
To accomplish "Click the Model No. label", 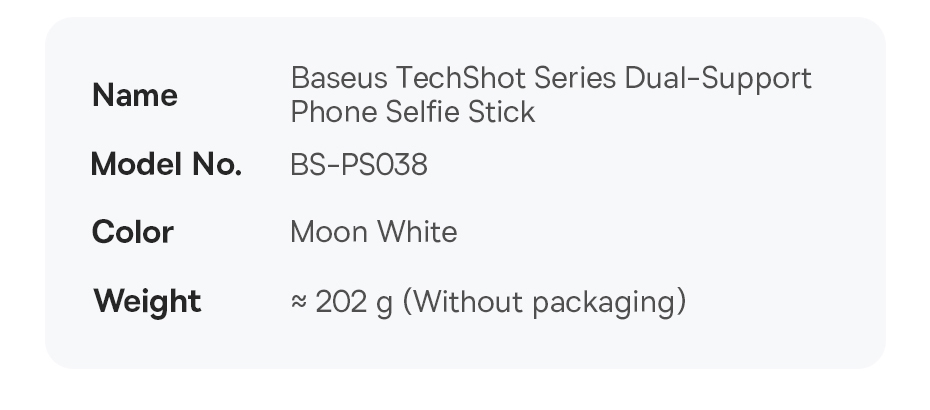I will coord(166,164).
